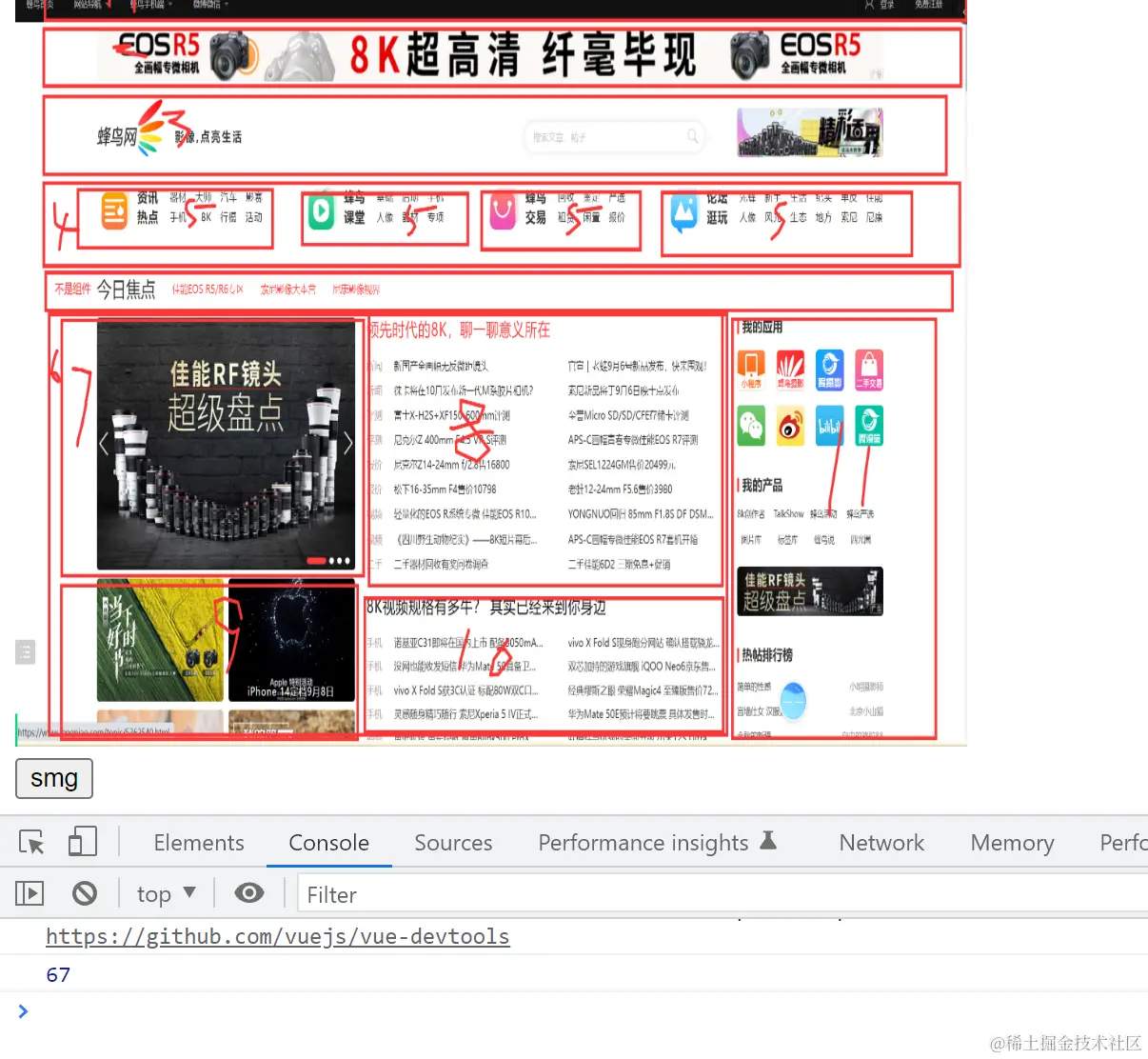Click the TalkShow product link

788,514
